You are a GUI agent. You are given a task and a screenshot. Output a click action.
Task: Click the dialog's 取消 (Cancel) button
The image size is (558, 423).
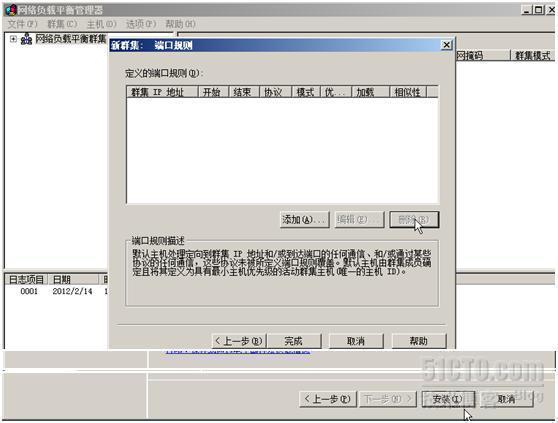tap(356, 341)
